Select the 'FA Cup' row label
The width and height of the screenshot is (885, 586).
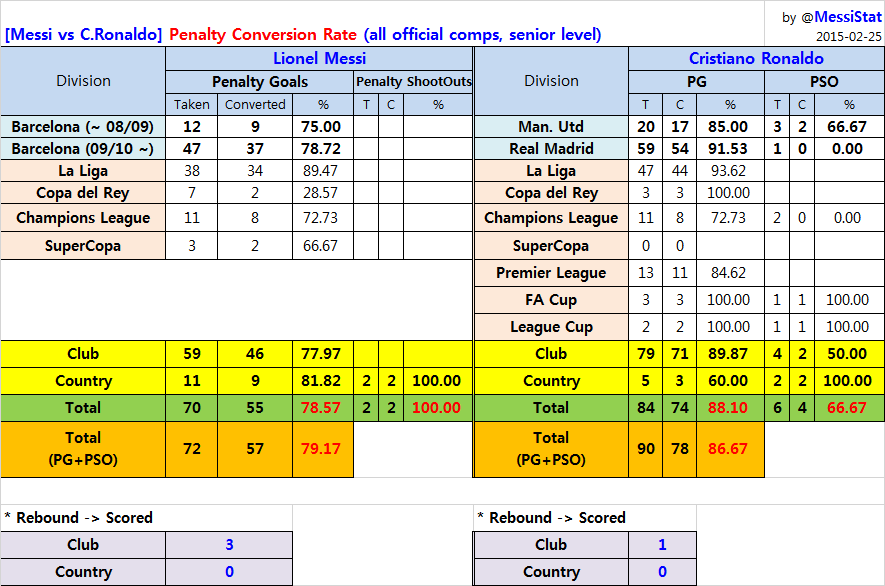point(551,300)
